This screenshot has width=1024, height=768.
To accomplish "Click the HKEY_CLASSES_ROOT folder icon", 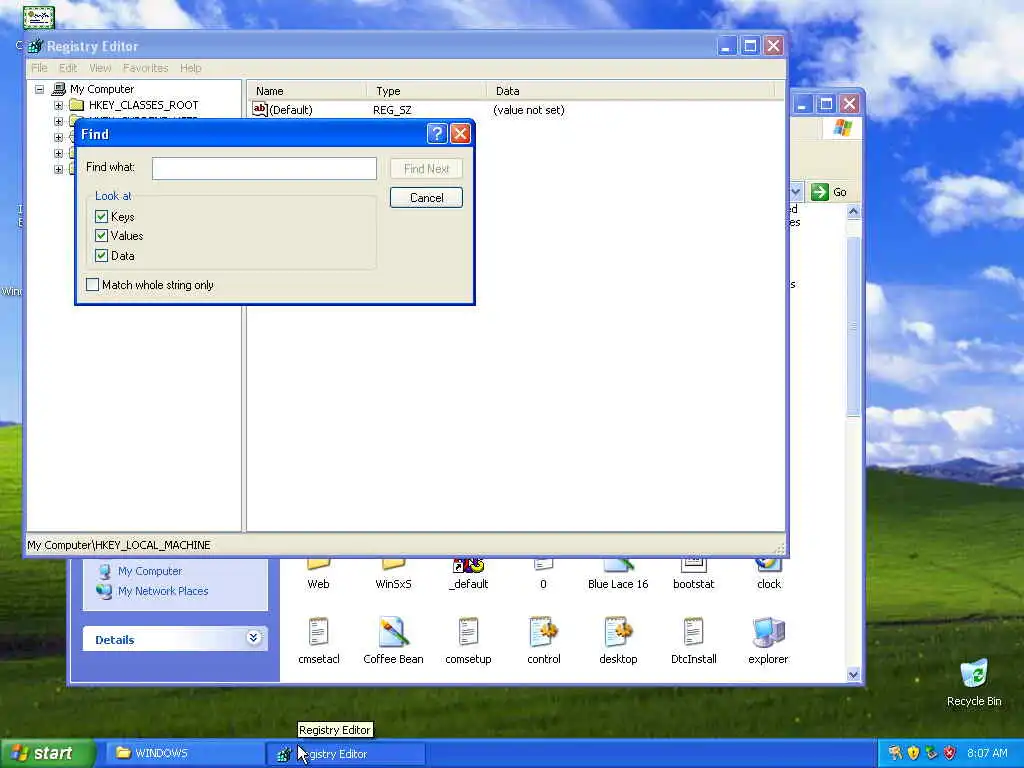I will tap(77, 105).
